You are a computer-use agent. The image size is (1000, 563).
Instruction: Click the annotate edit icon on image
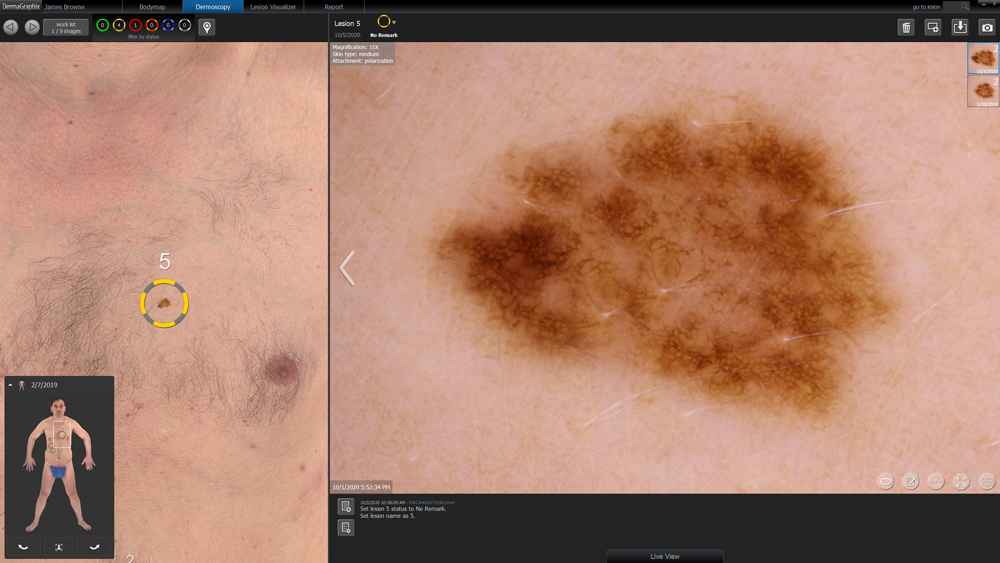tap(911, 481)
